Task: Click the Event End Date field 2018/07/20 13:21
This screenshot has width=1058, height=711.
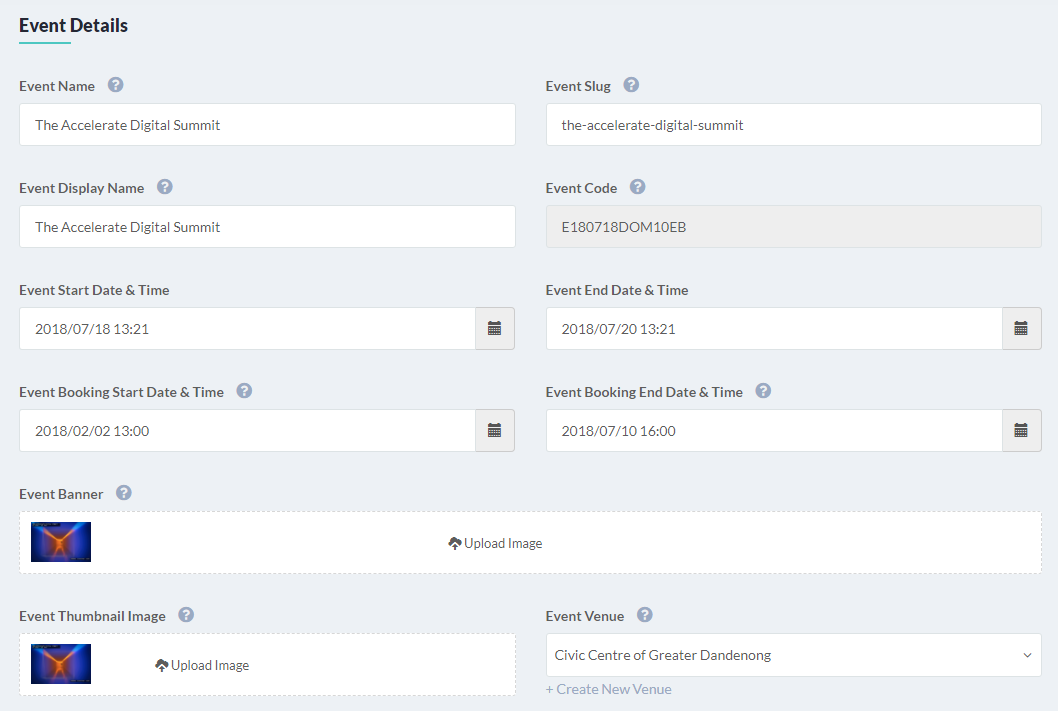Action: 774,329
